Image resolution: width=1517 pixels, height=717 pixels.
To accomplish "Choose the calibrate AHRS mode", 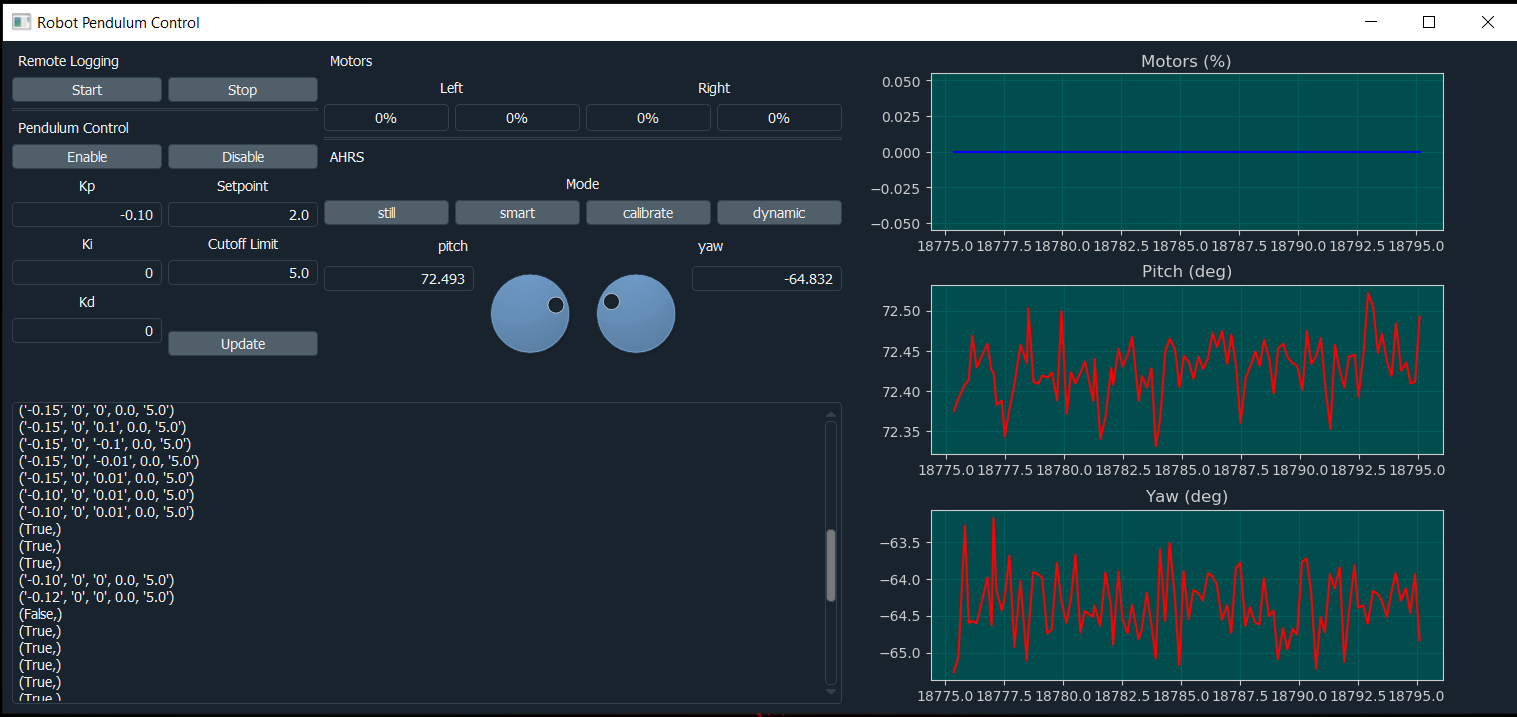I will coord(648,213).
